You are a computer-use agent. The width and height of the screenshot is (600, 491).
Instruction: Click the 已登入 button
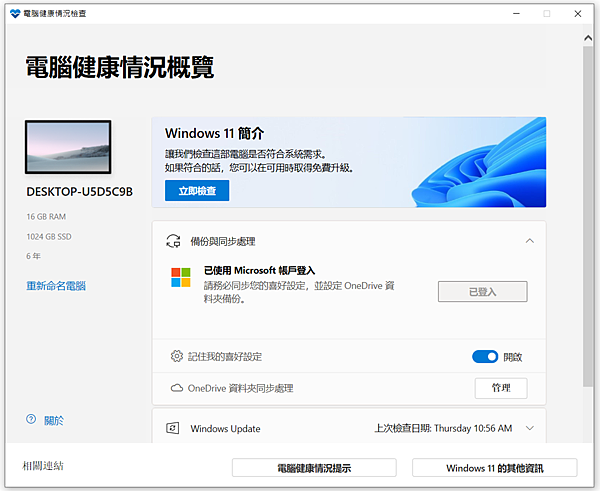[x=483, y=292]
